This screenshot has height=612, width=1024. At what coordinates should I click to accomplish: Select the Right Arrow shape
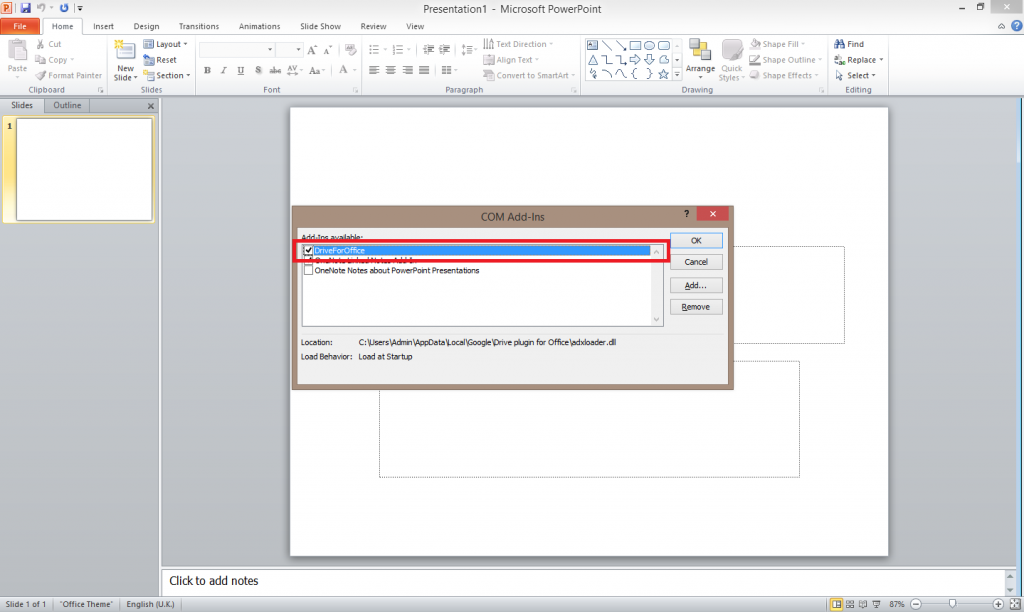(x=635, y=60)
